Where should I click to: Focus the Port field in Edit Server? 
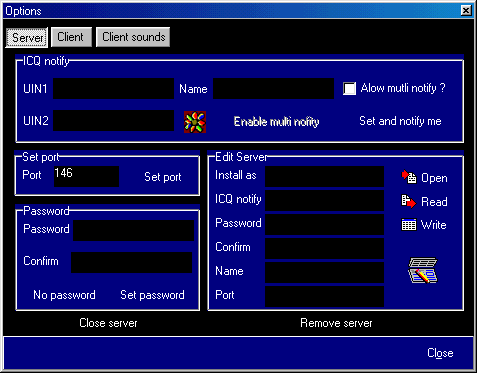(x=324, y=296)
